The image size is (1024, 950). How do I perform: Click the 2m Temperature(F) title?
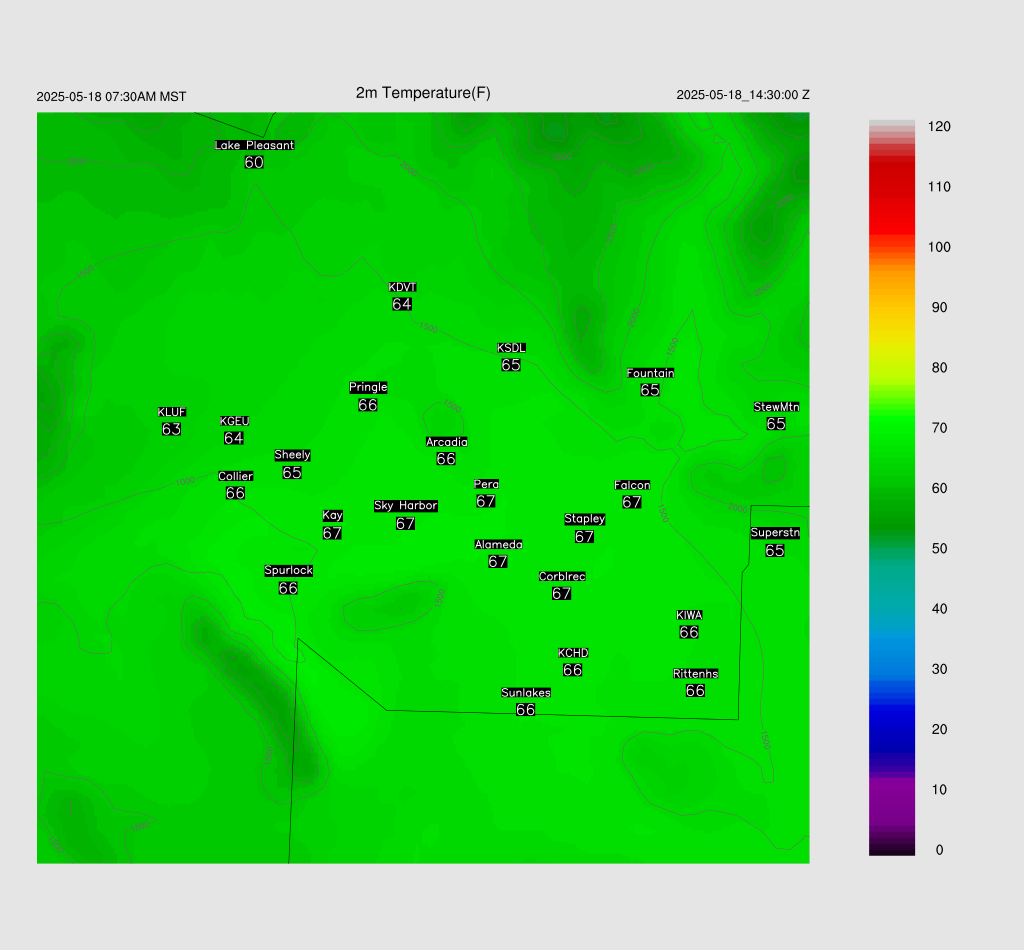pos(423,93)
